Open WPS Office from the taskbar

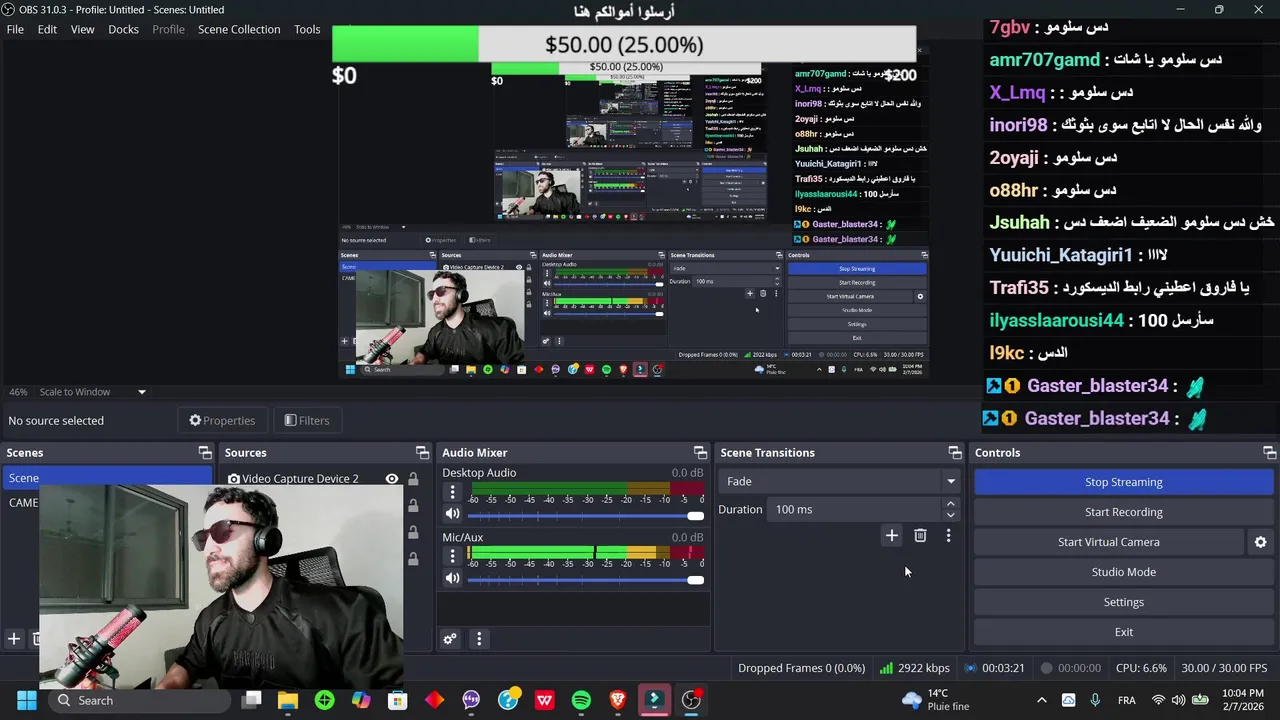tap(544, 700)
